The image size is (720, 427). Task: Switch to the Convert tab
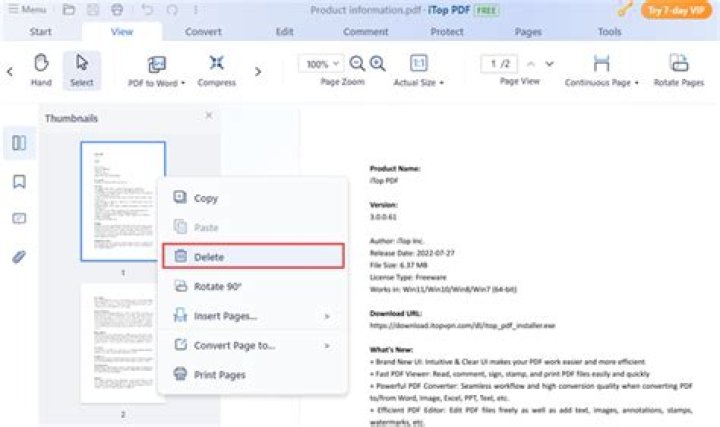(x=203, y=32)
